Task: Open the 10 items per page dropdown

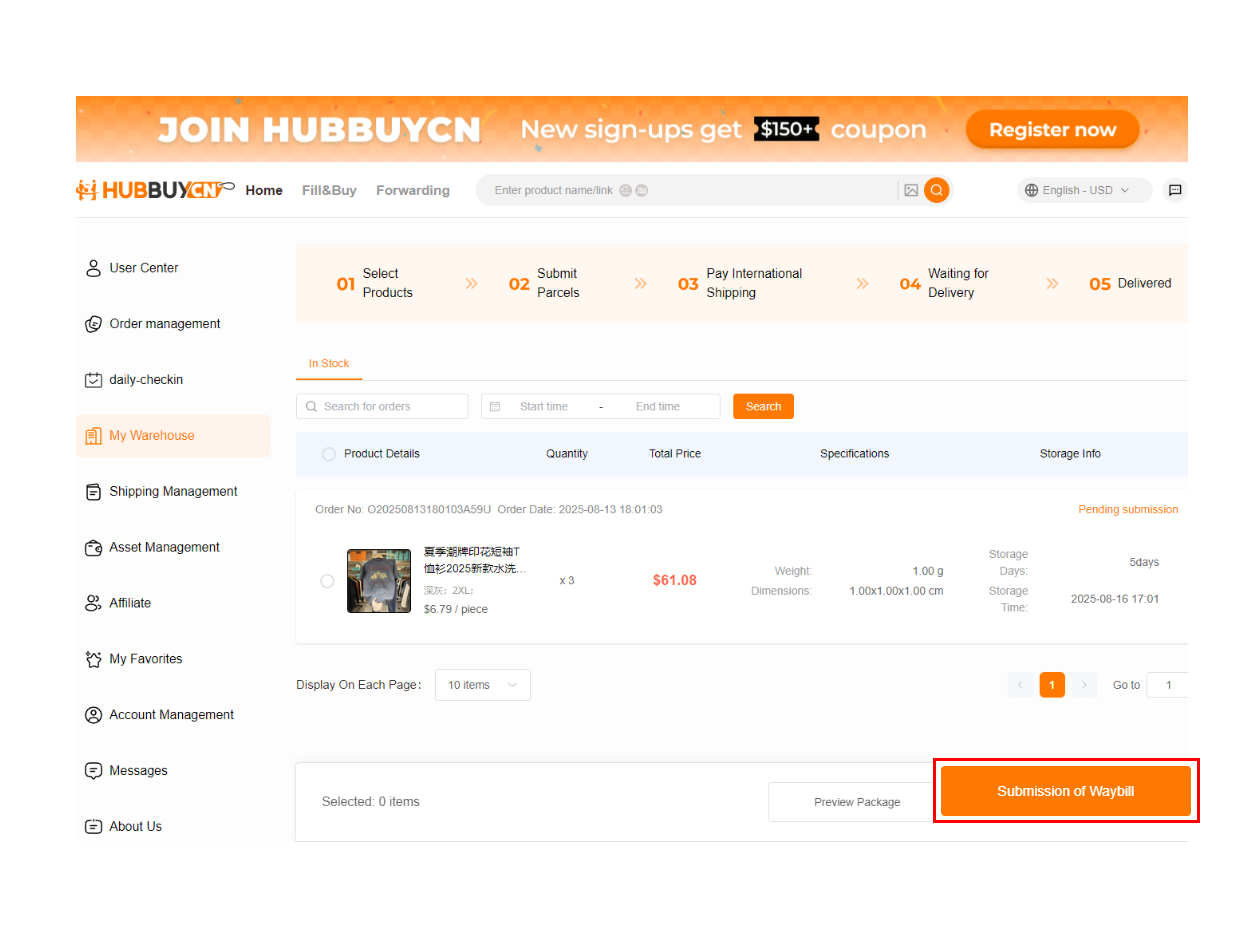Action: 482,685
